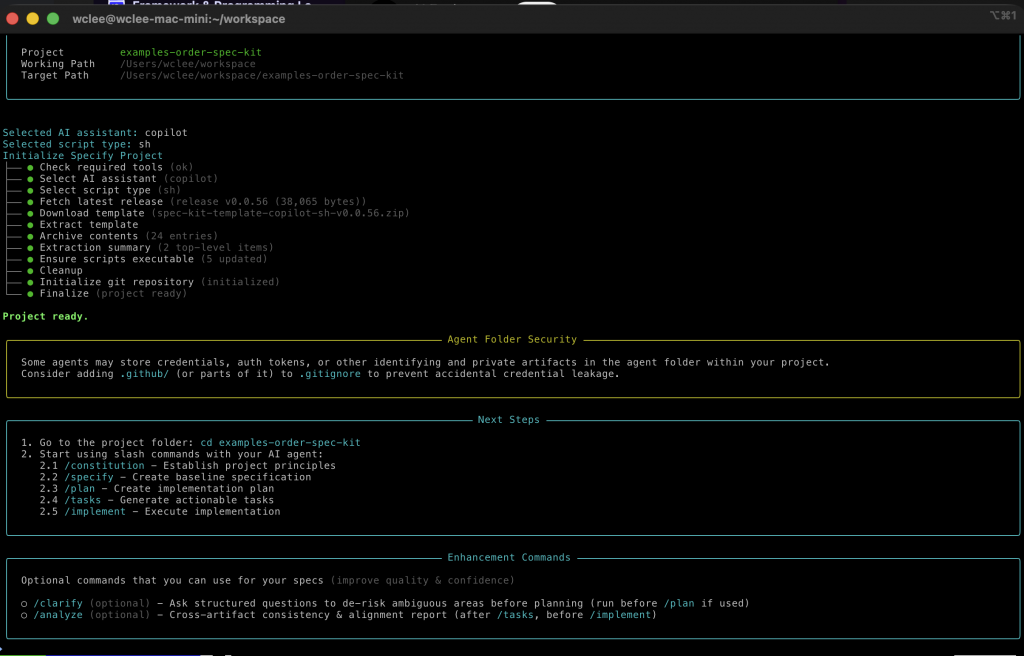This screenshot has width=1024, height=656.
Task: Click the '(improve quality & confidence)' note
Action: click(423, 581)
